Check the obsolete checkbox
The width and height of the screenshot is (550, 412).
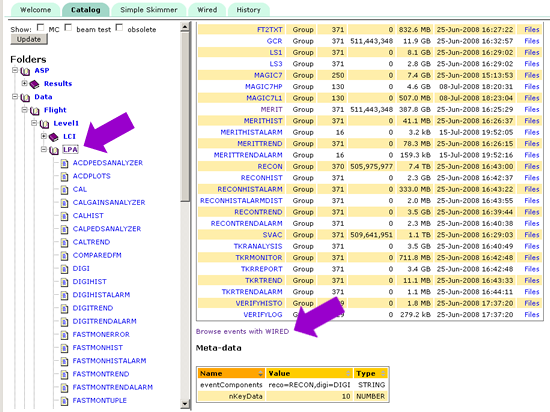119,27
